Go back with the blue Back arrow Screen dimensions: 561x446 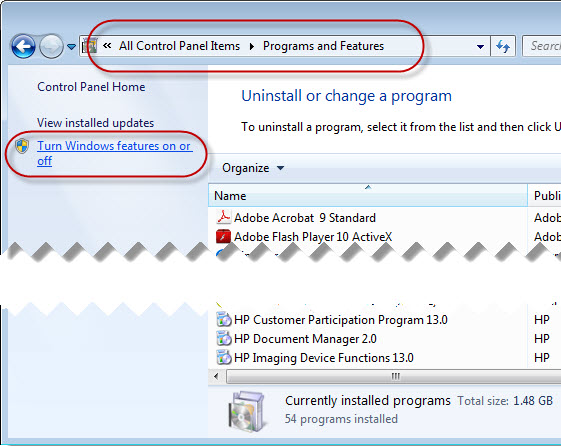(x=23, y=46)
